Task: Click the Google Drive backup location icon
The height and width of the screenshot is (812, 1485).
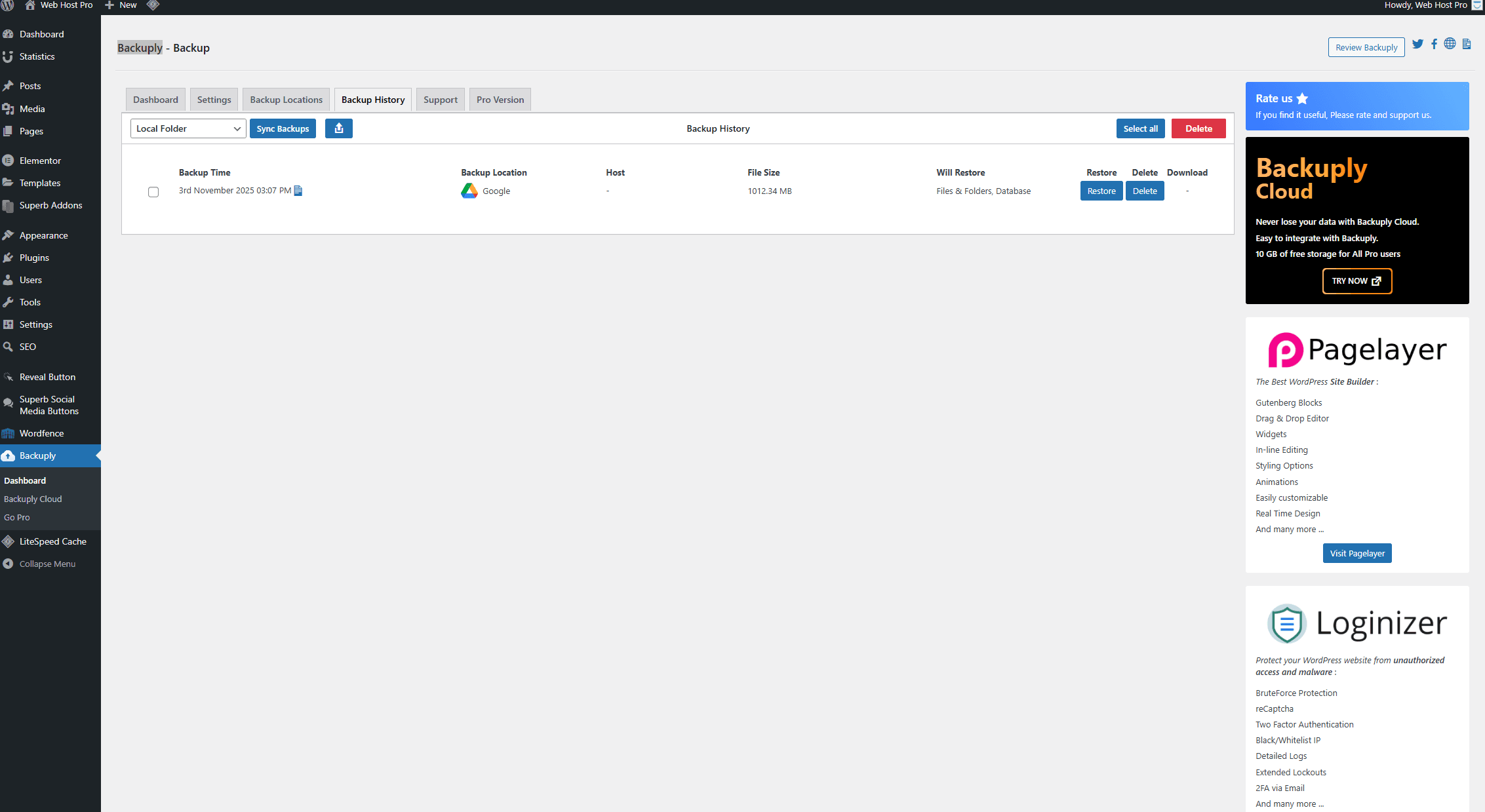Action: tap(469, 191)
